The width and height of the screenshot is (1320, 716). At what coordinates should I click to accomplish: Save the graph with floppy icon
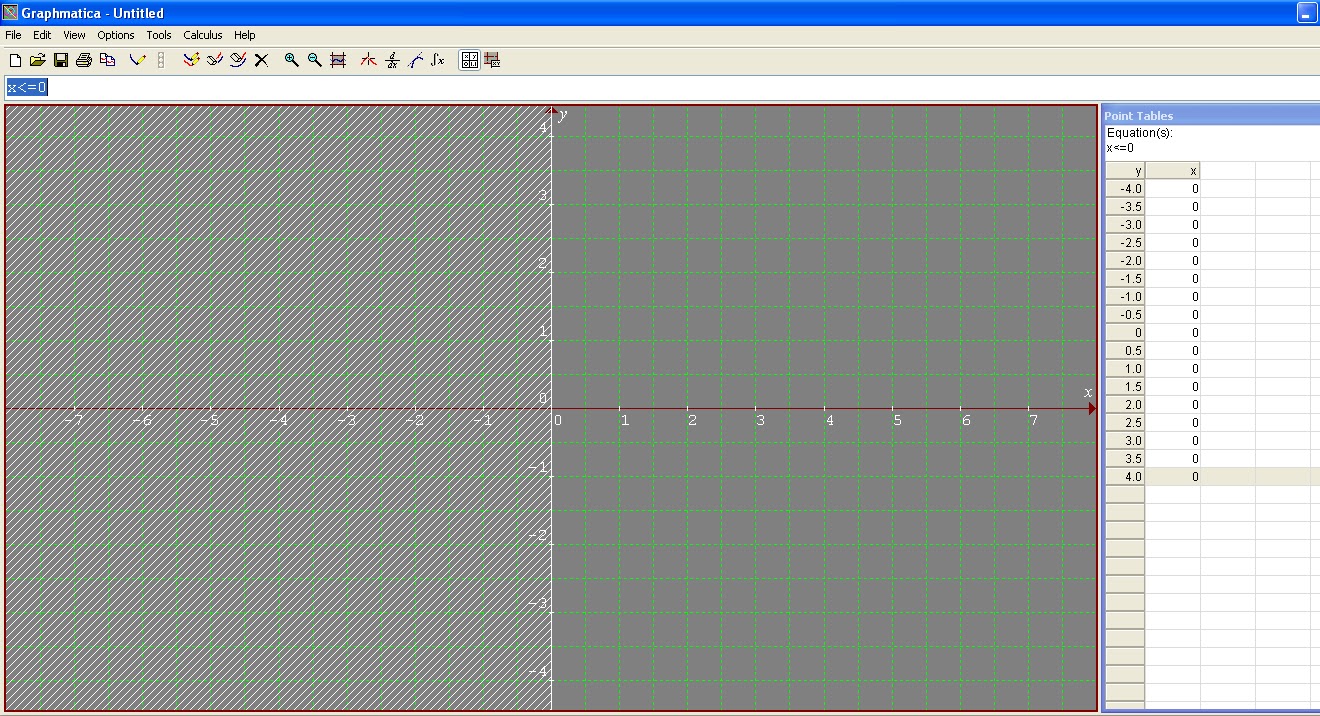pyautogui.click(x=60, y=60)
